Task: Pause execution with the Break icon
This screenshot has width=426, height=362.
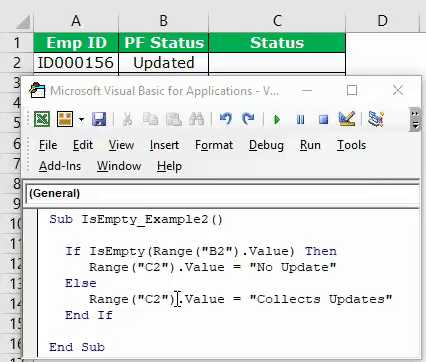Action: point(300,119)
